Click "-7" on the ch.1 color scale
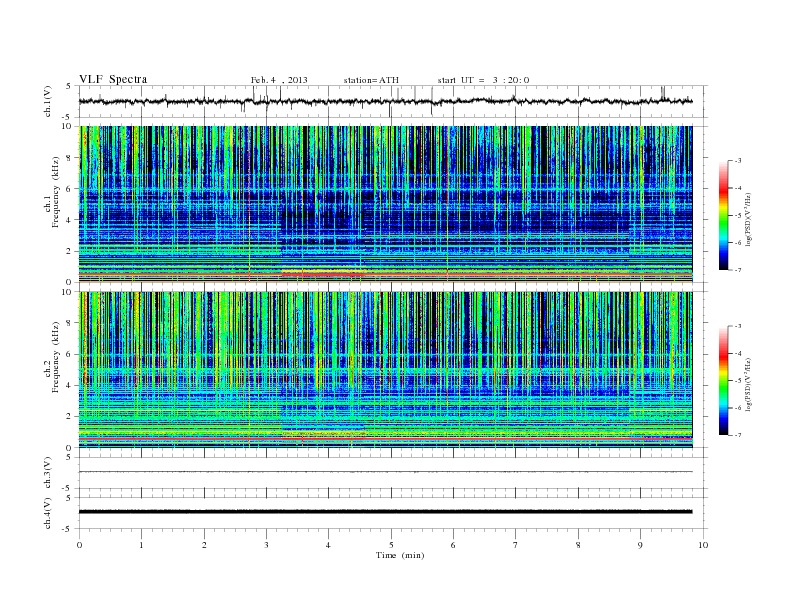Screen dimensions: 792x612 738,270
